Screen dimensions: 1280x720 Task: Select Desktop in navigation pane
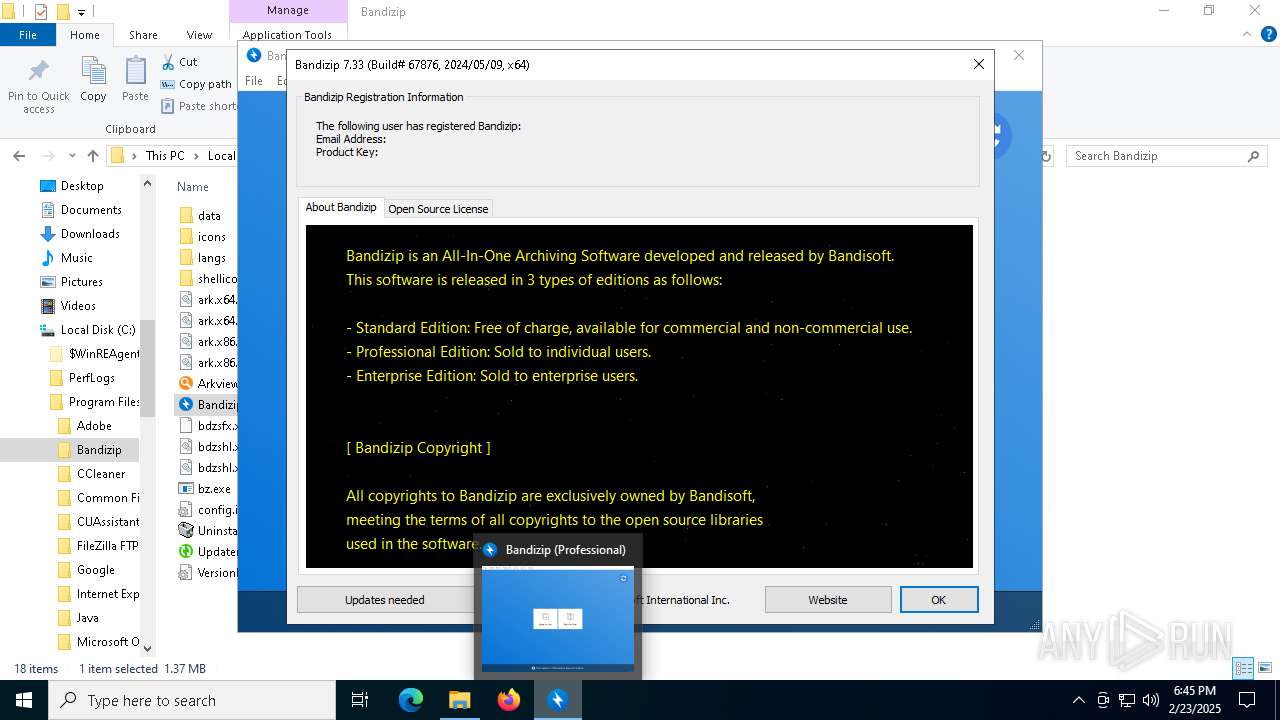82,186
